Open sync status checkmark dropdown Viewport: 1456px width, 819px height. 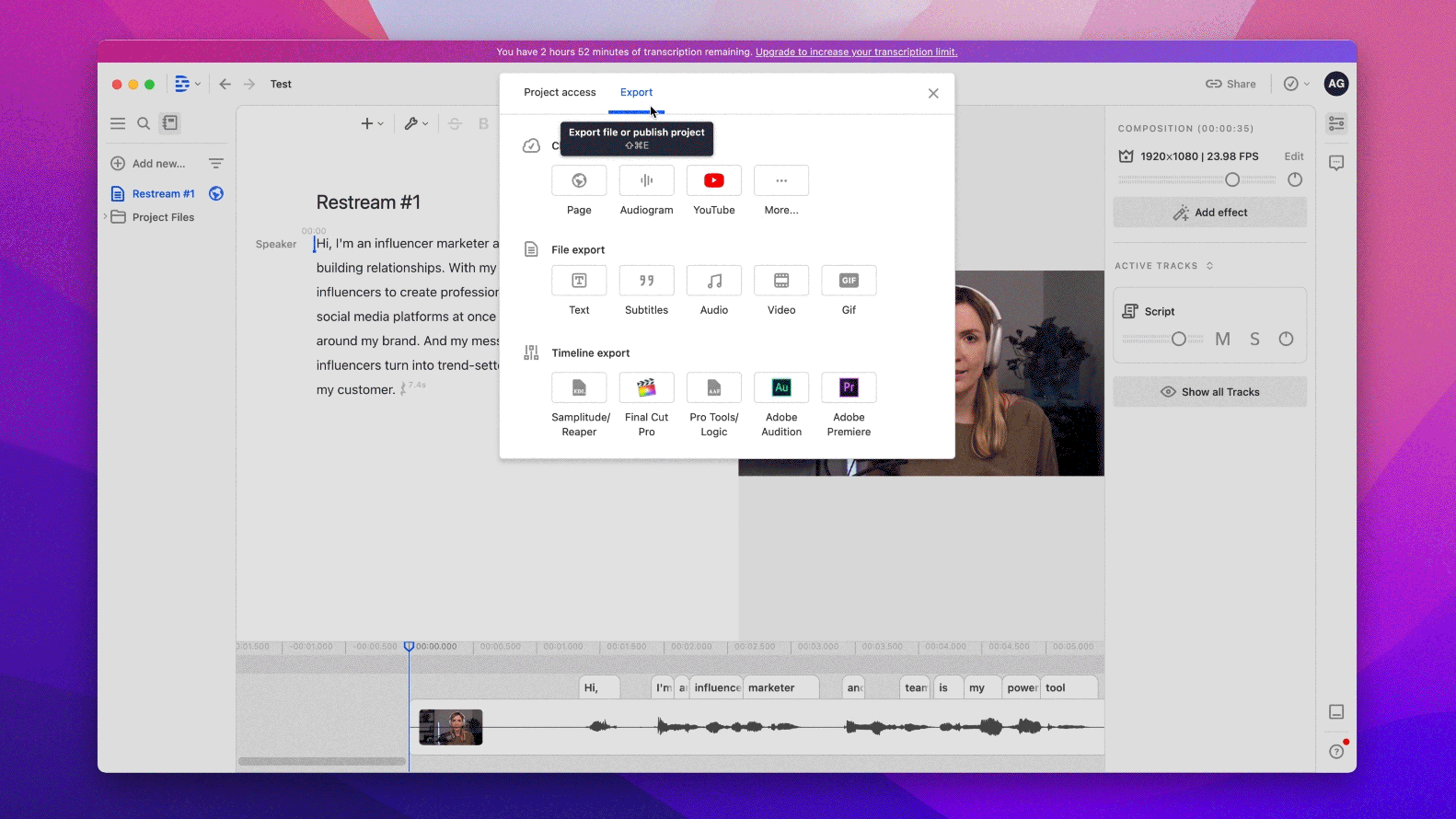point(1296,84)
